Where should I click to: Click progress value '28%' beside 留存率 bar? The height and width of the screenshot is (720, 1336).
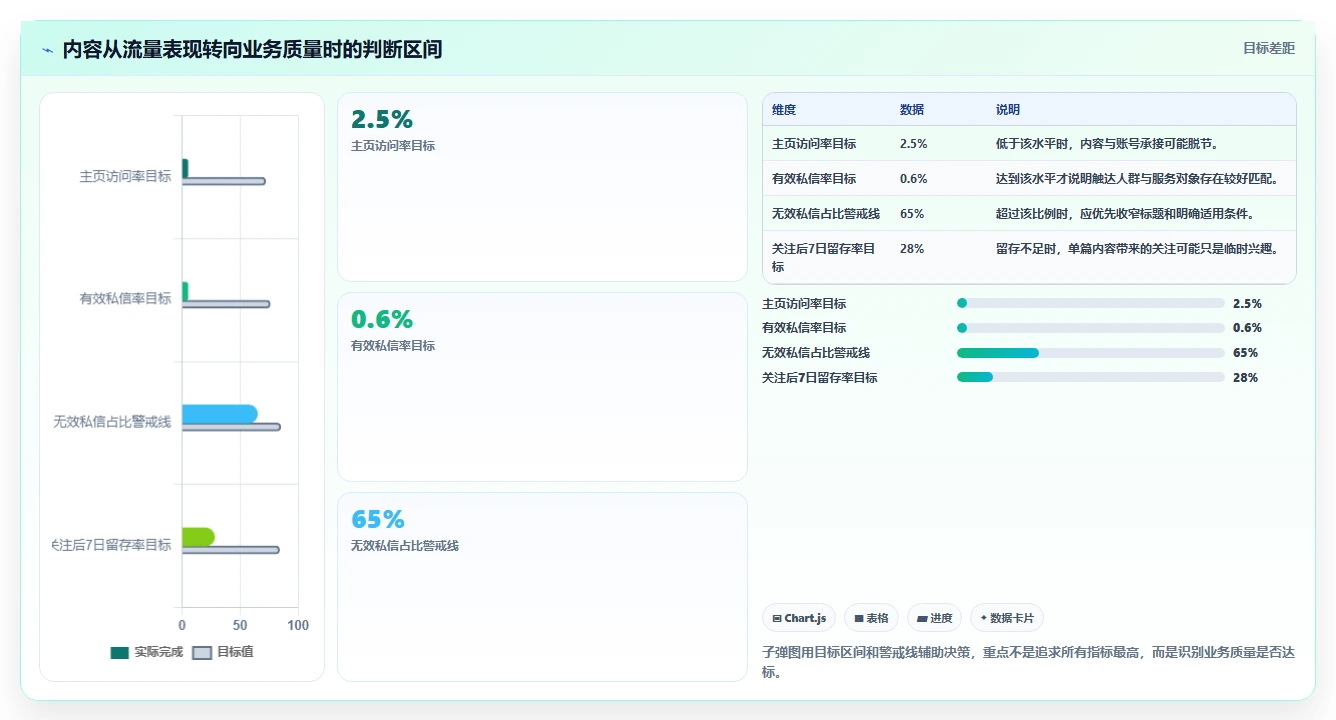point(1245,378)
